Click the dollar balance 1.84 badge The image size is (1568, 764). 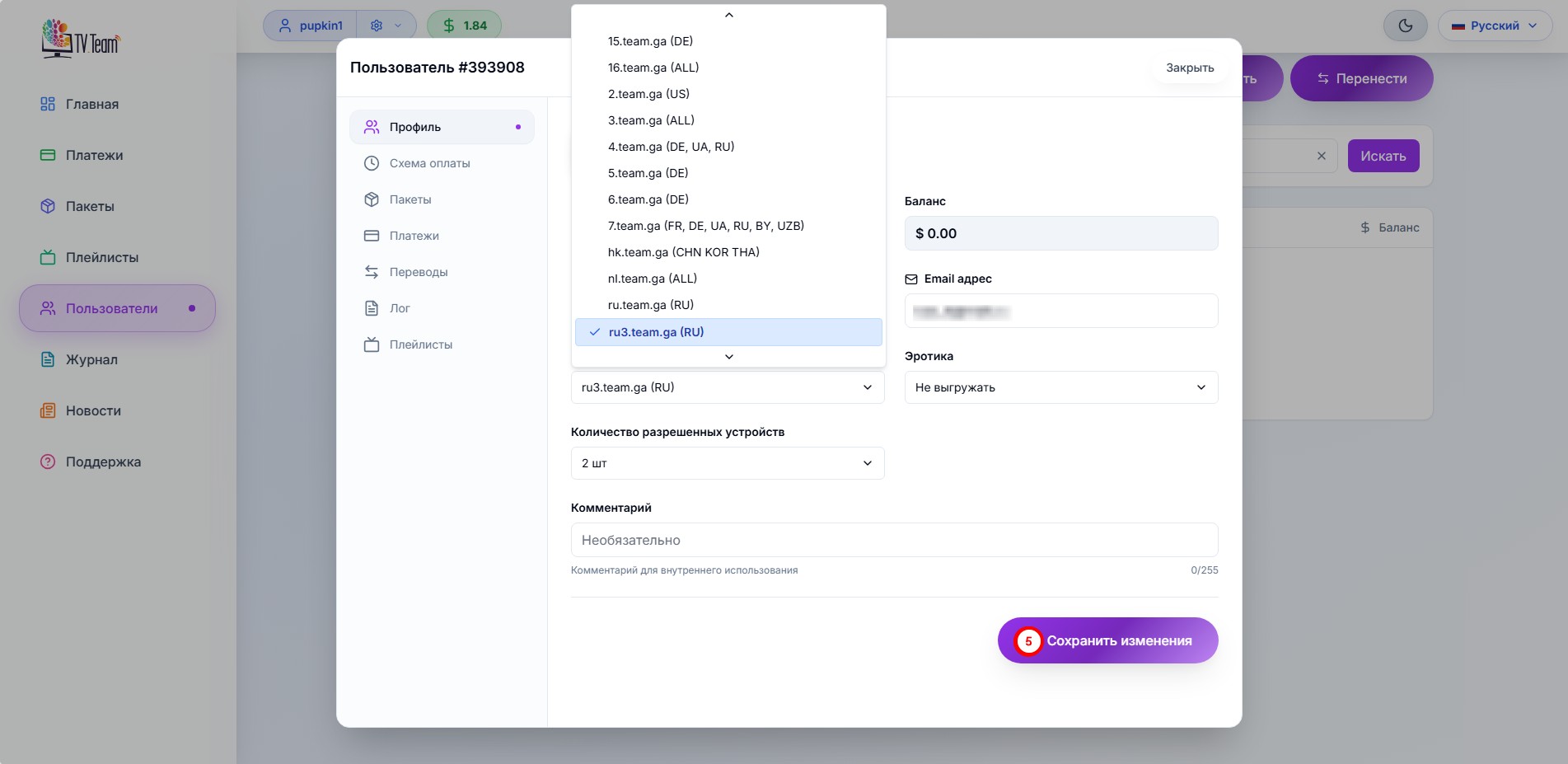(x=464, y=26)
